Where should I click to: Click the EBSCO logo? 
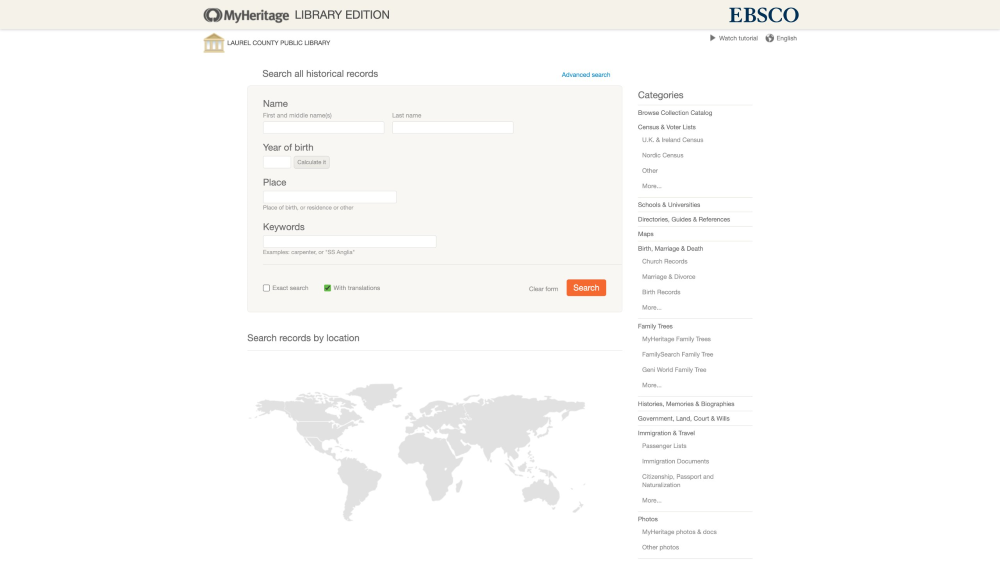pyautogui.click(x=763, y=15)
